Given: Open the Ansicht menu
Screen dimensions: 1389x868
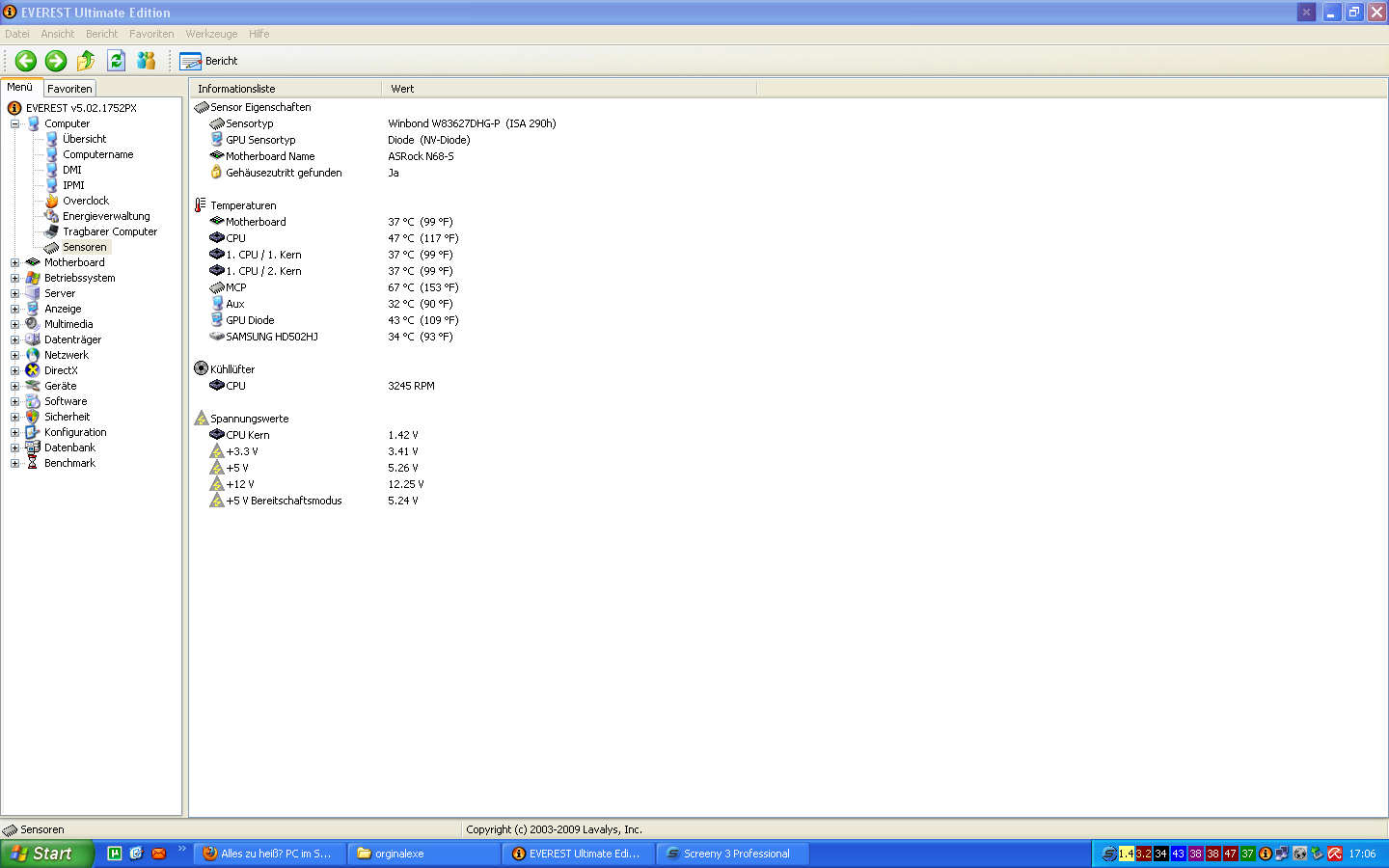Looking at the screenshot, I should (58, 34).
